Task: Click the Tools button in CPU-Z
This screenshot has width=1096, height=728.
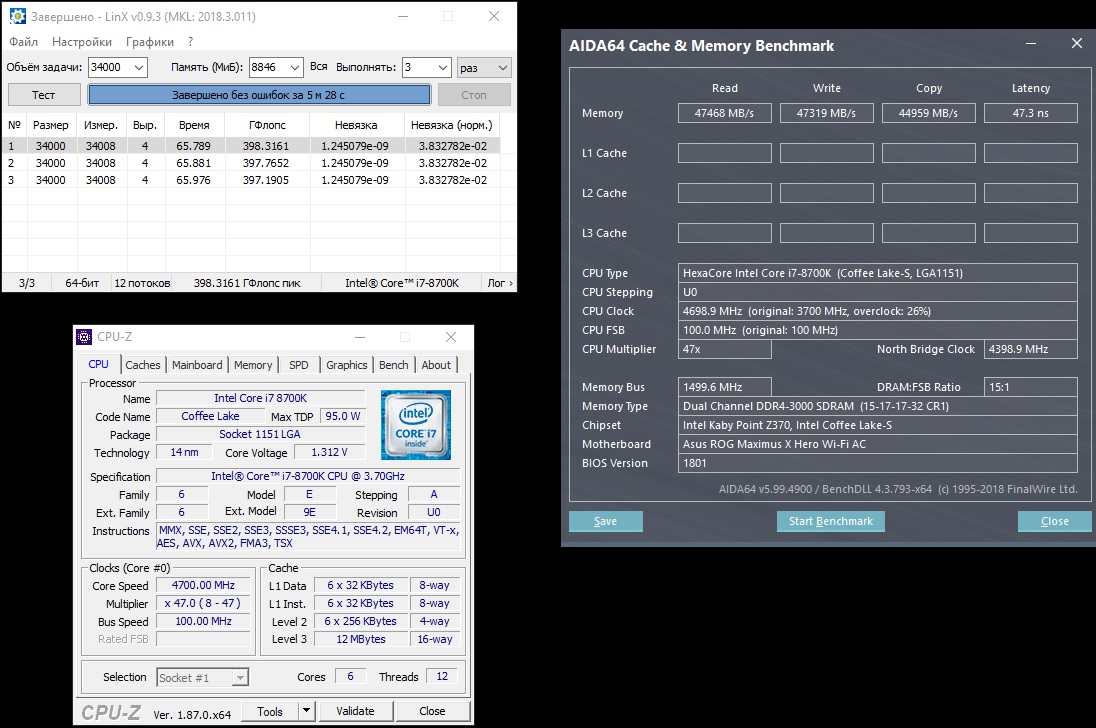Action: (270, 711)
